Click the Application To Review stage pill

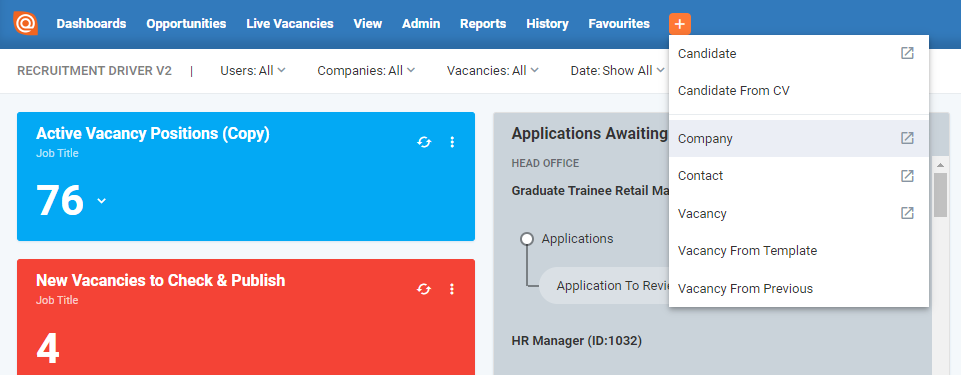(604, 286)
